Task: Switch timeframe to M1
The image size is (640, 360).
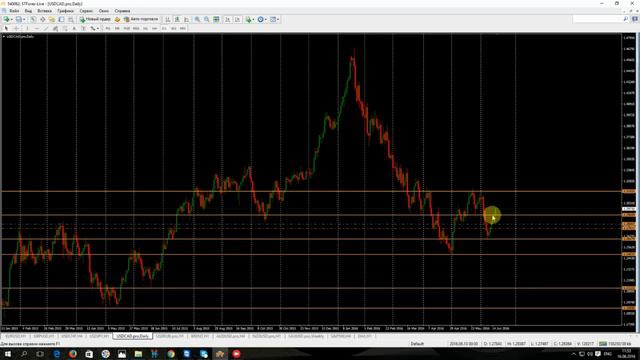Action: [108, 28]
